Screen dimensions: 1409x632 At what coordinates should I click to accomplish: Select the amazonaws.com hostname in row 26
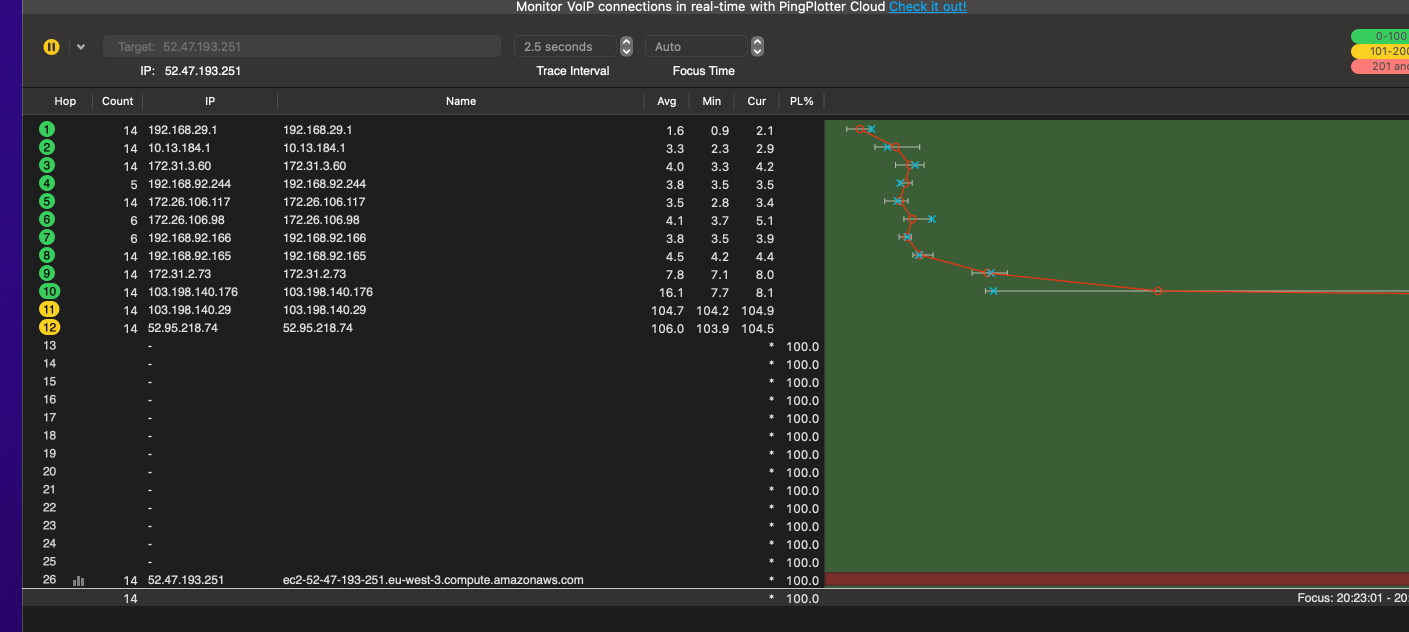(433, 580)
